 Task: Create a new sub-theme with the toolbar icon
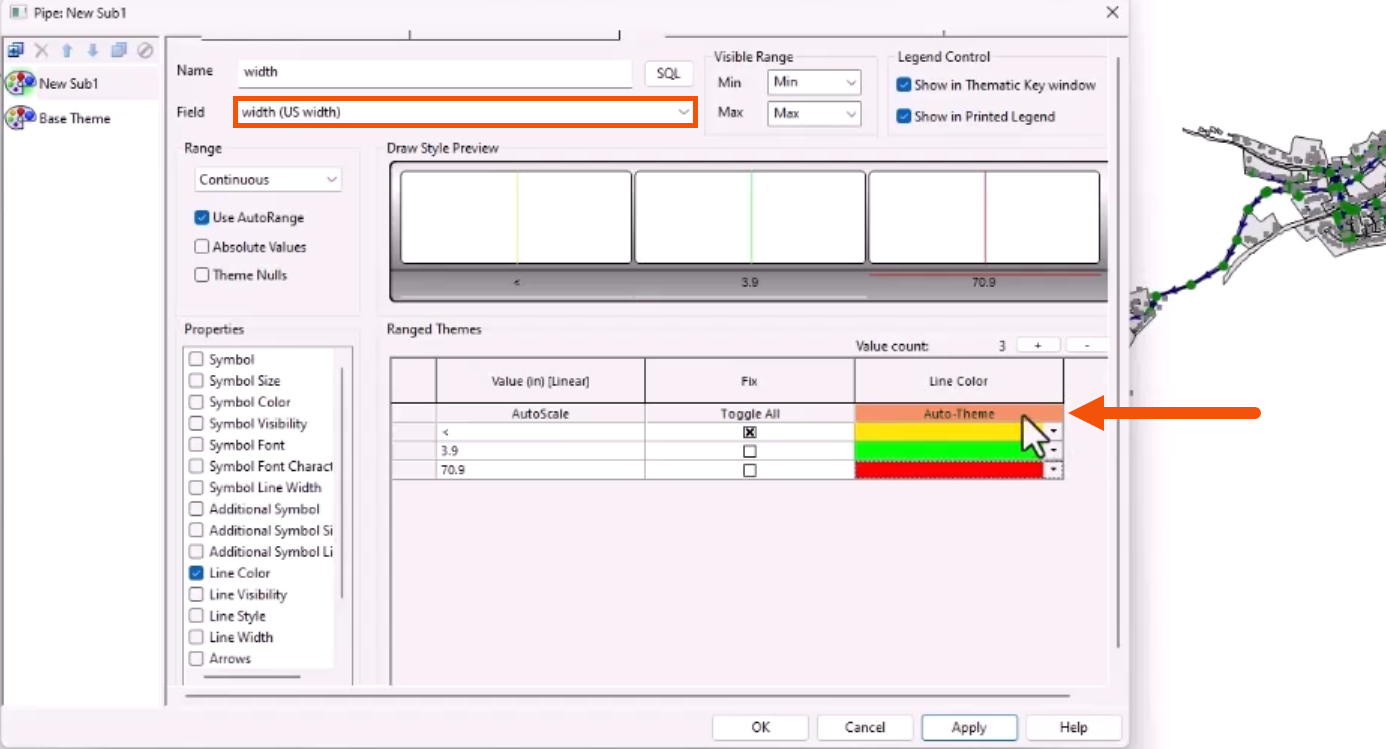coord(15,49)
